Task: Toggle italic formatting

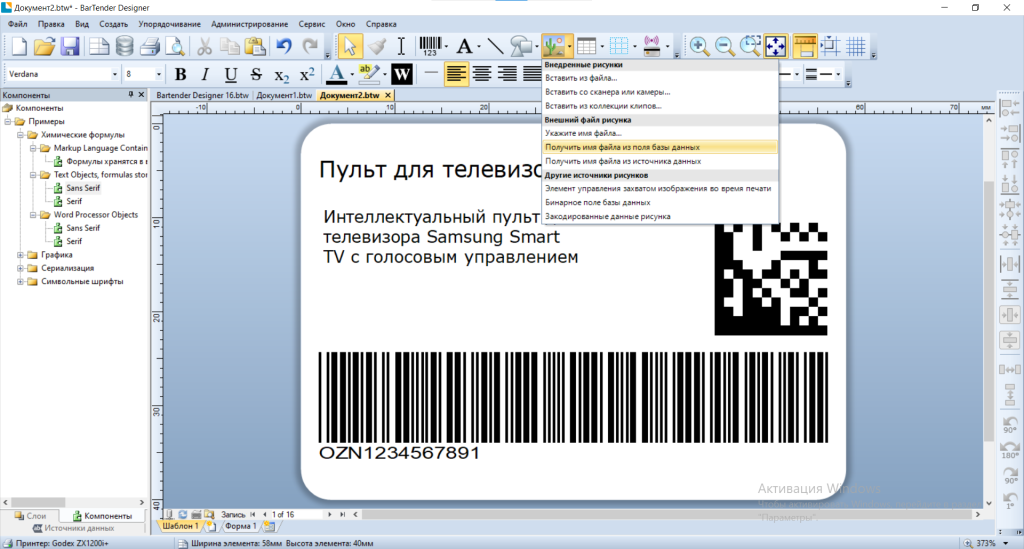Action: (205, 74)
